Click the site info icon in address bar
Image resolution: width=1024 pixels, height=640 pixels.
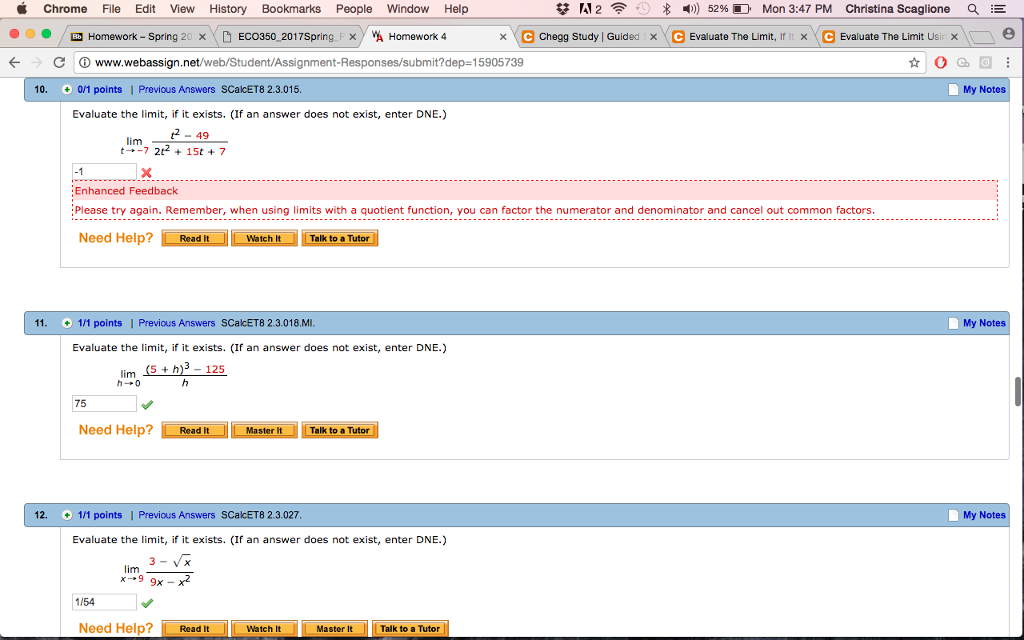point(85,63)
